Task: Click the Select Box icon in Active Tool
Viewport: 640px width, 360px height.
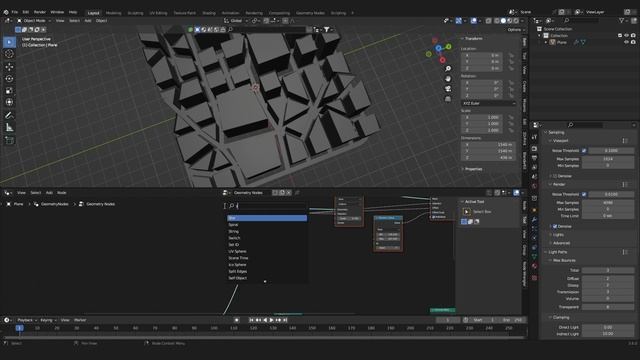Action: point(467,211)
